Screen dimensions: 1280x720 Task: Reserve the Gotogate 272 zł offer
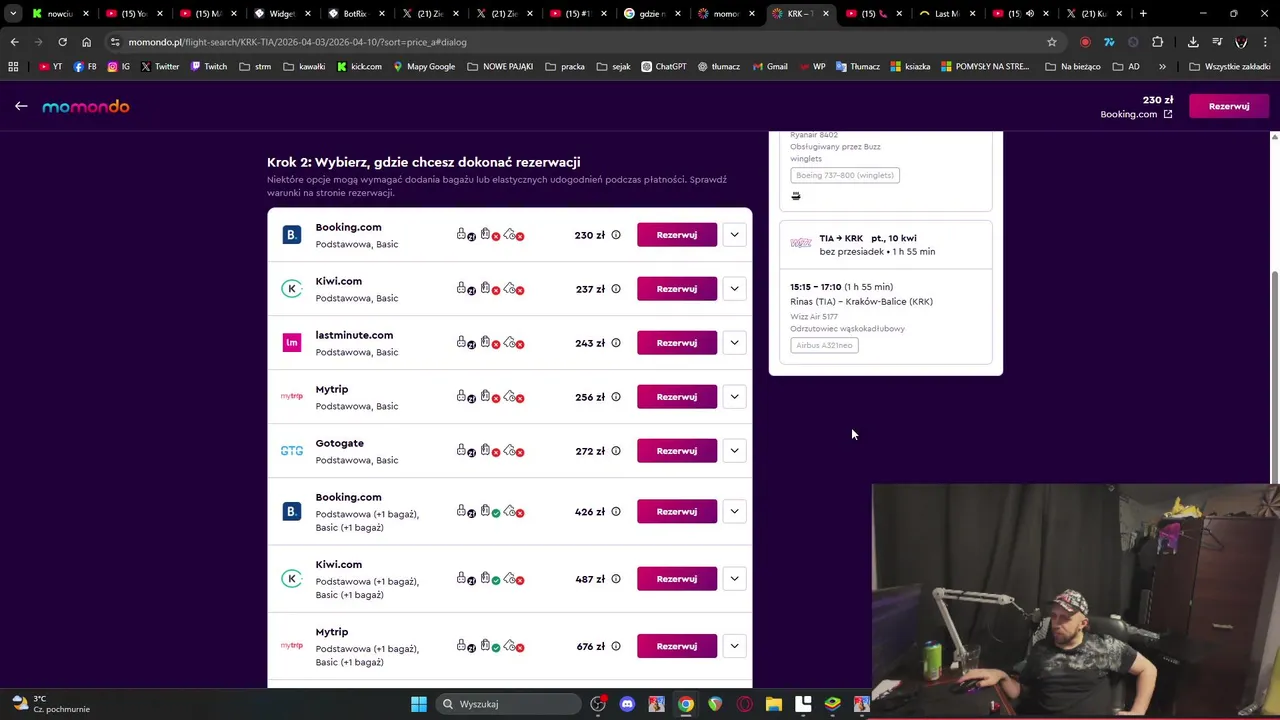point(677,451)
